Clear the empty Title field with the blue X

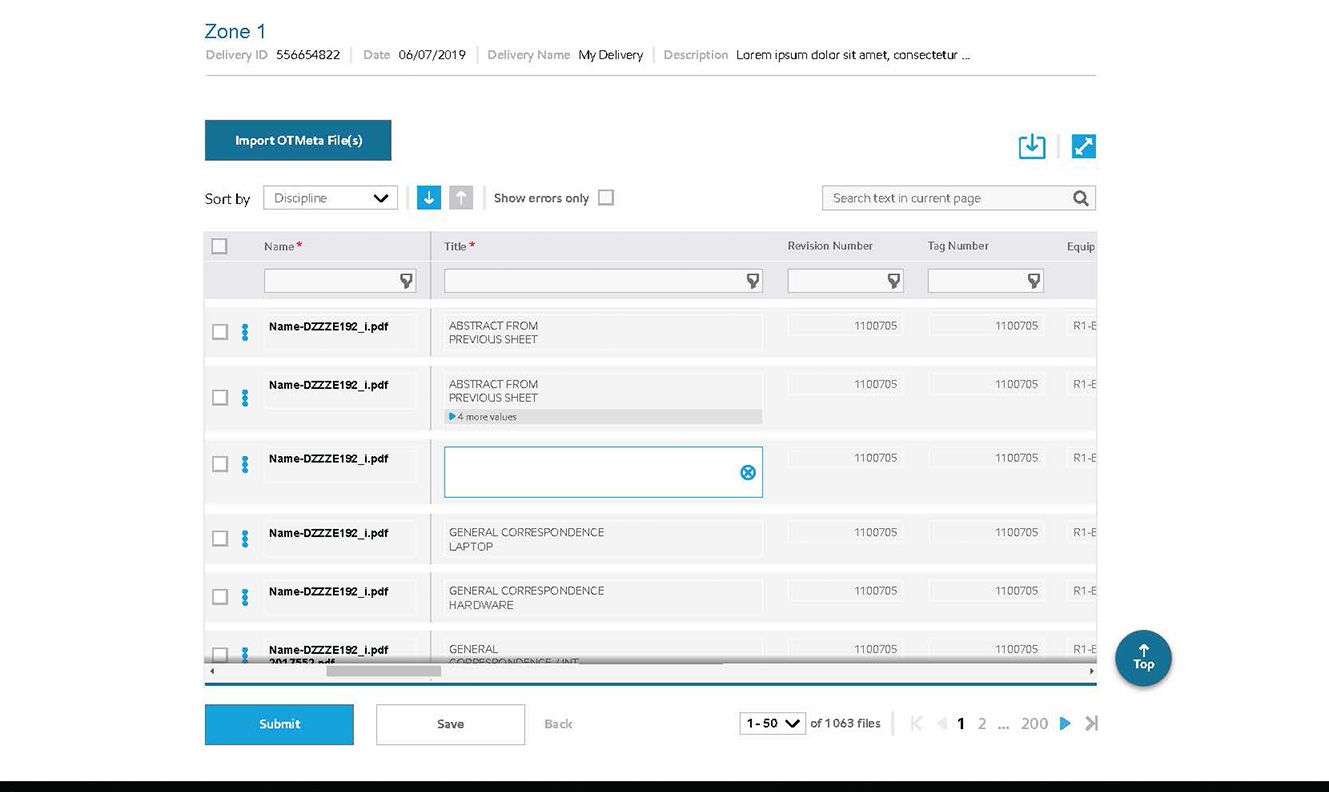click(747, 472)
